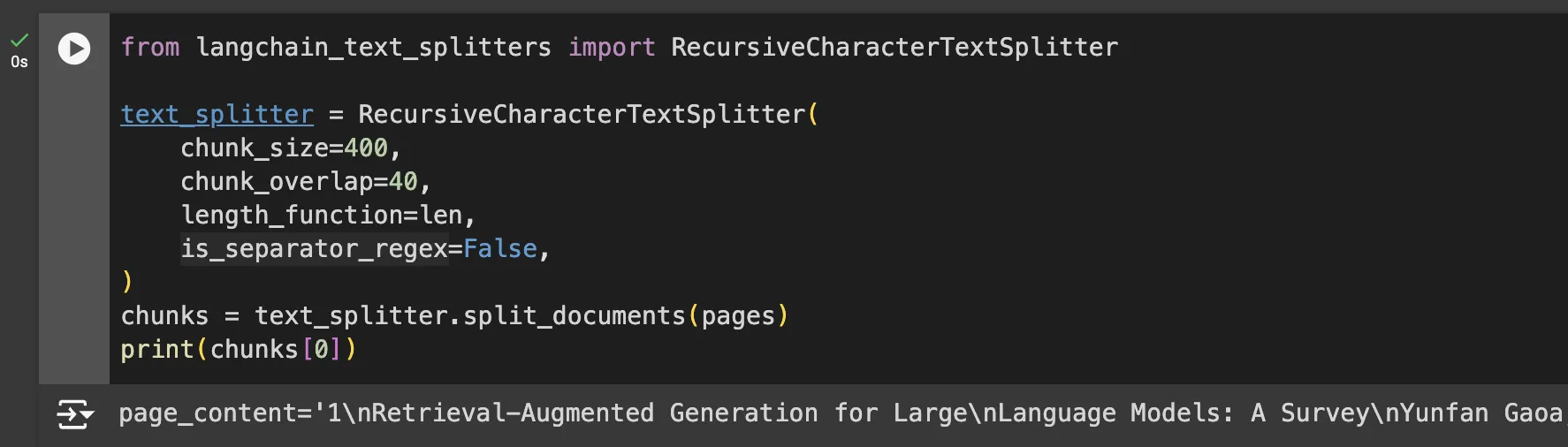Screen dimensions: 1568x447
Task: Click the 0s execution time label
Action: (x=19, y=62)
